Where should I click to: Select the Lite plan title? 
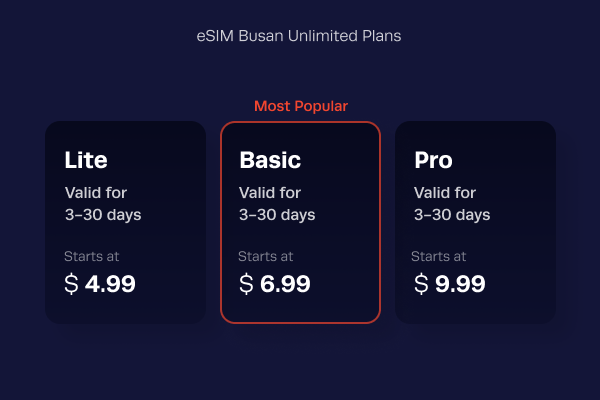[86, 160]
